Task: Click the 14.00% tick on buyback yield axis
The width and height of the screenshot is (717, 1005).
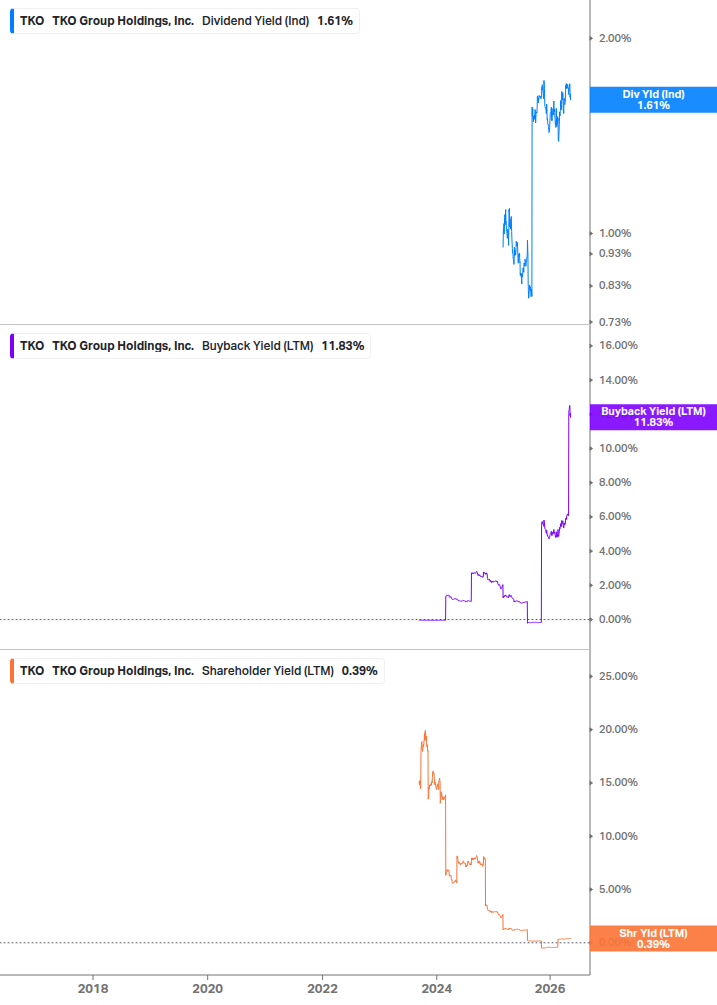Action: (618, 381)
